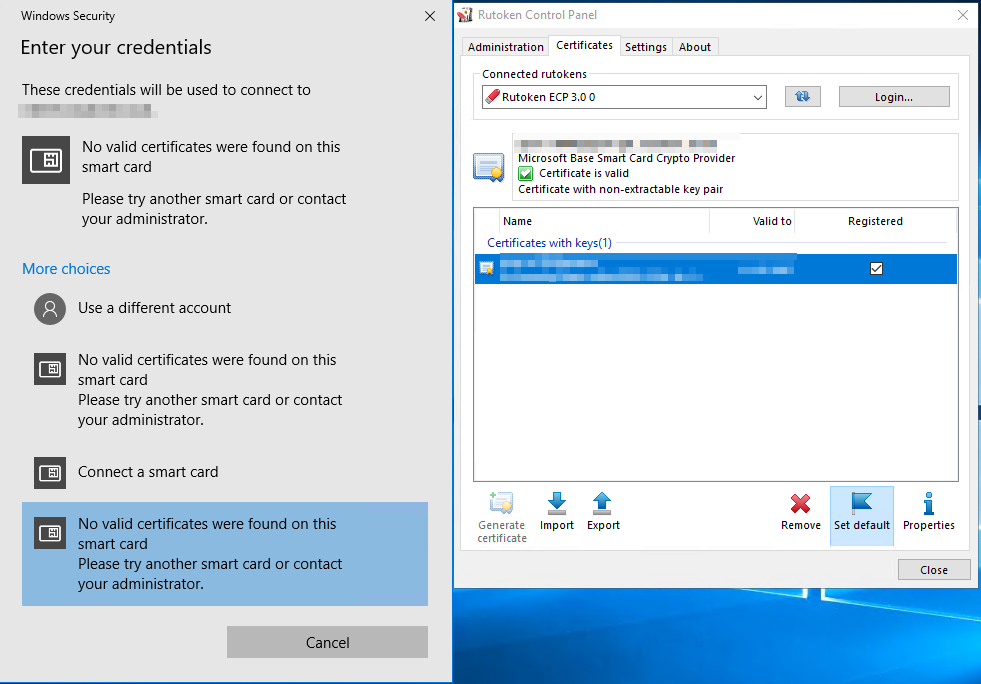This screenshot has height=684, width=981.
Task: Close the Windows Security dialog with X
Action: (x=430, y=16)
